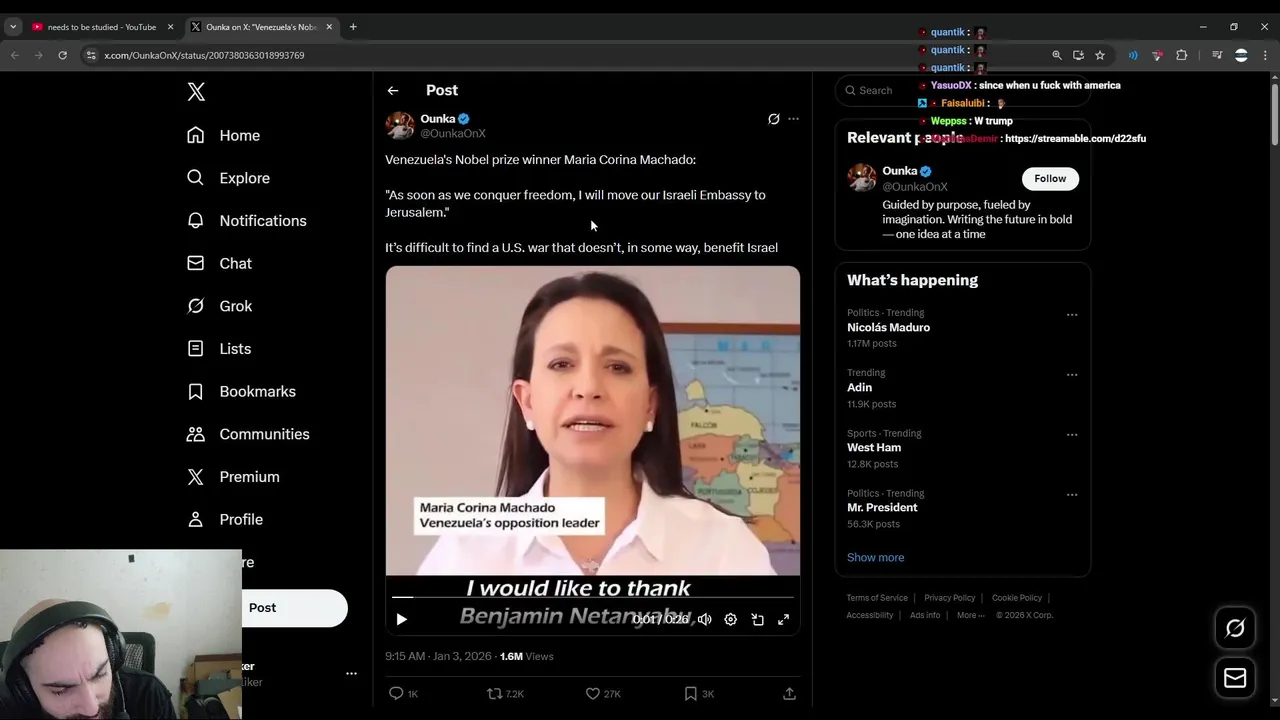
Task: Open Ounka avatar in Relevant people
Action: pos(862,178)
